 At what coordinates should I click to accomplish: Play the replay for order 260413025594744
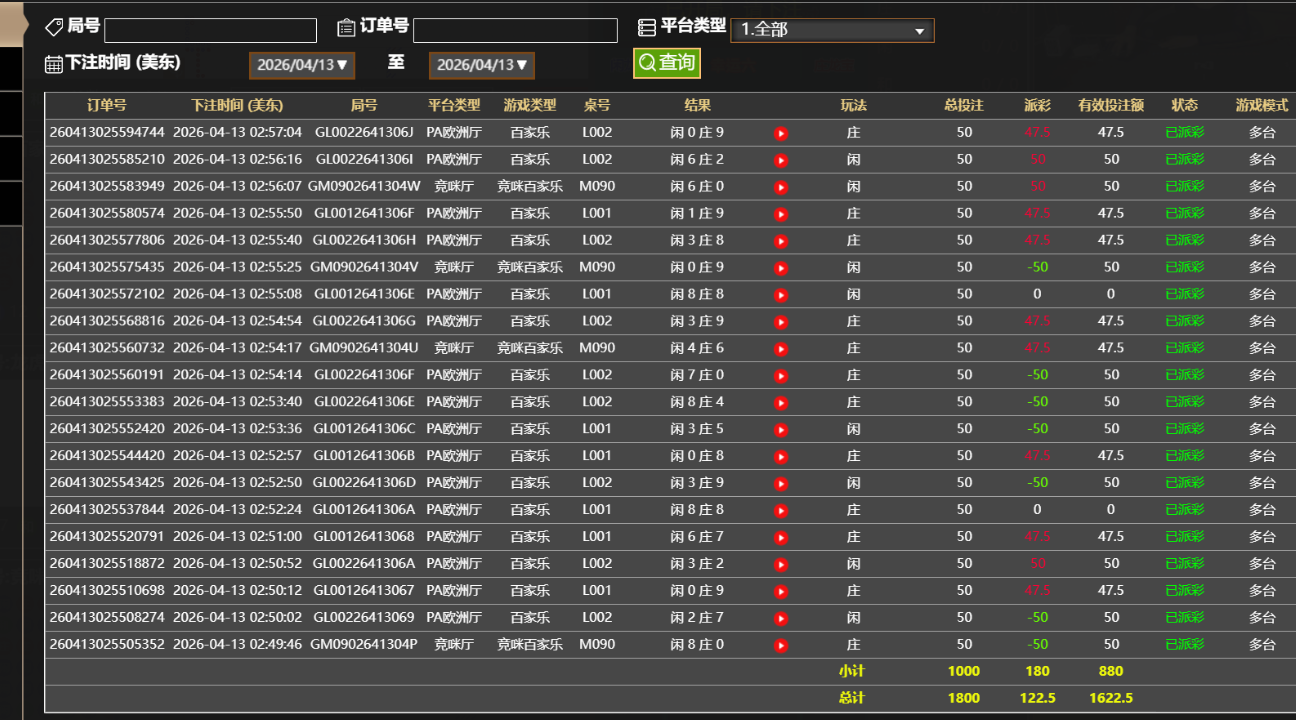coord(781,132)
